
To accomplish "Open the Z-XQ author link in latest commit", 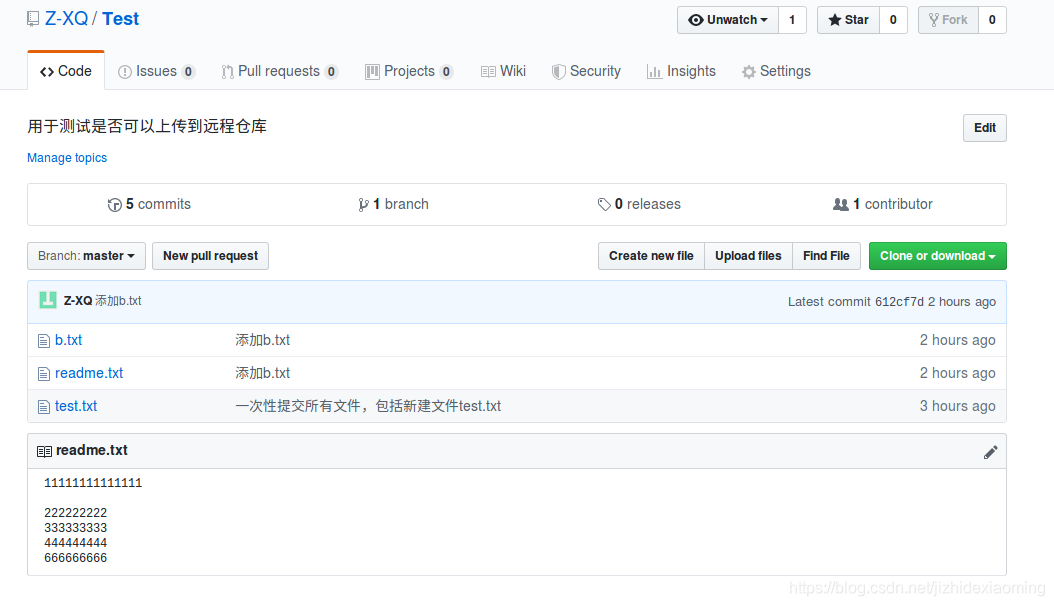I will click(78, 301).
